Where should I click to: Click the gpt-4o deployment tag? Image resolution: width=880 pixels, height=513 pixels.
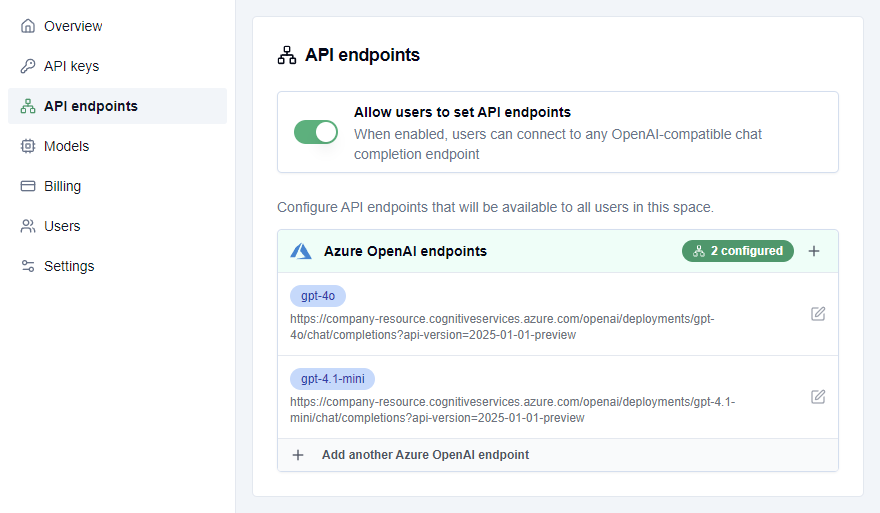[x=318, y=295]
